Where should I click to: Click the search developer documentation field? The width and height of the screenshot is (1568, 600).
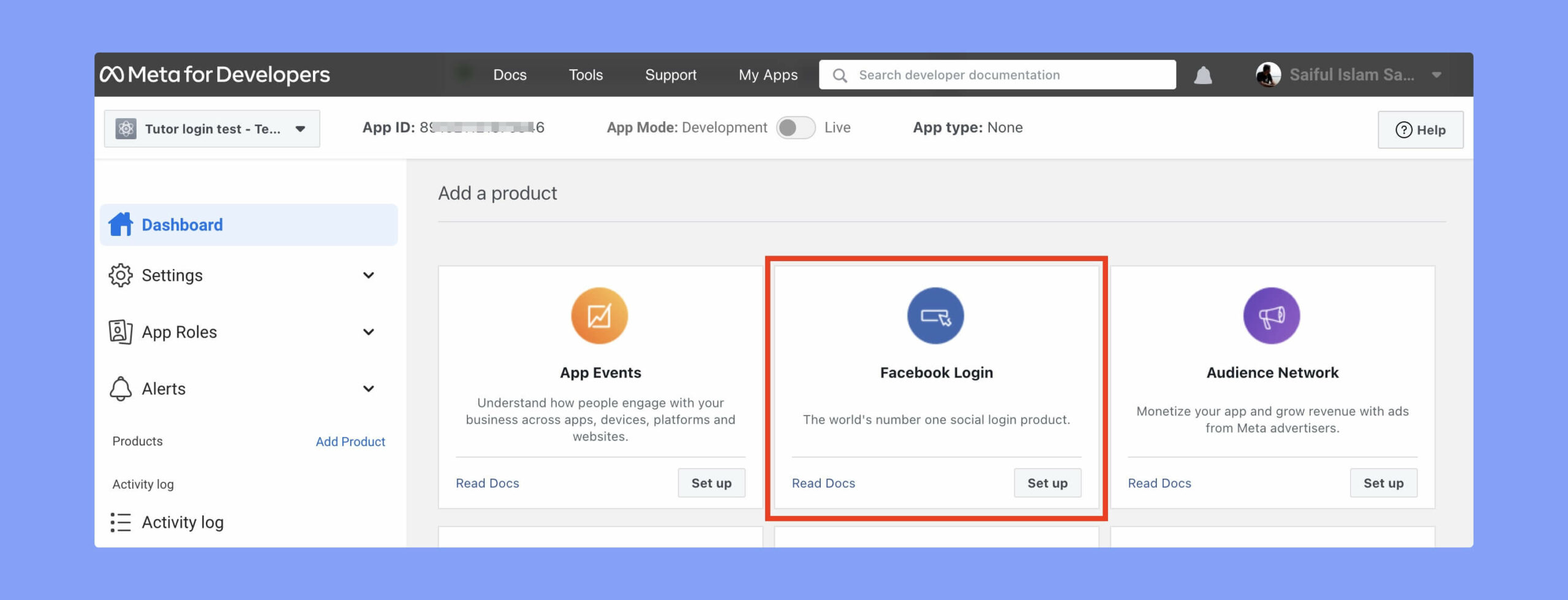997,75
